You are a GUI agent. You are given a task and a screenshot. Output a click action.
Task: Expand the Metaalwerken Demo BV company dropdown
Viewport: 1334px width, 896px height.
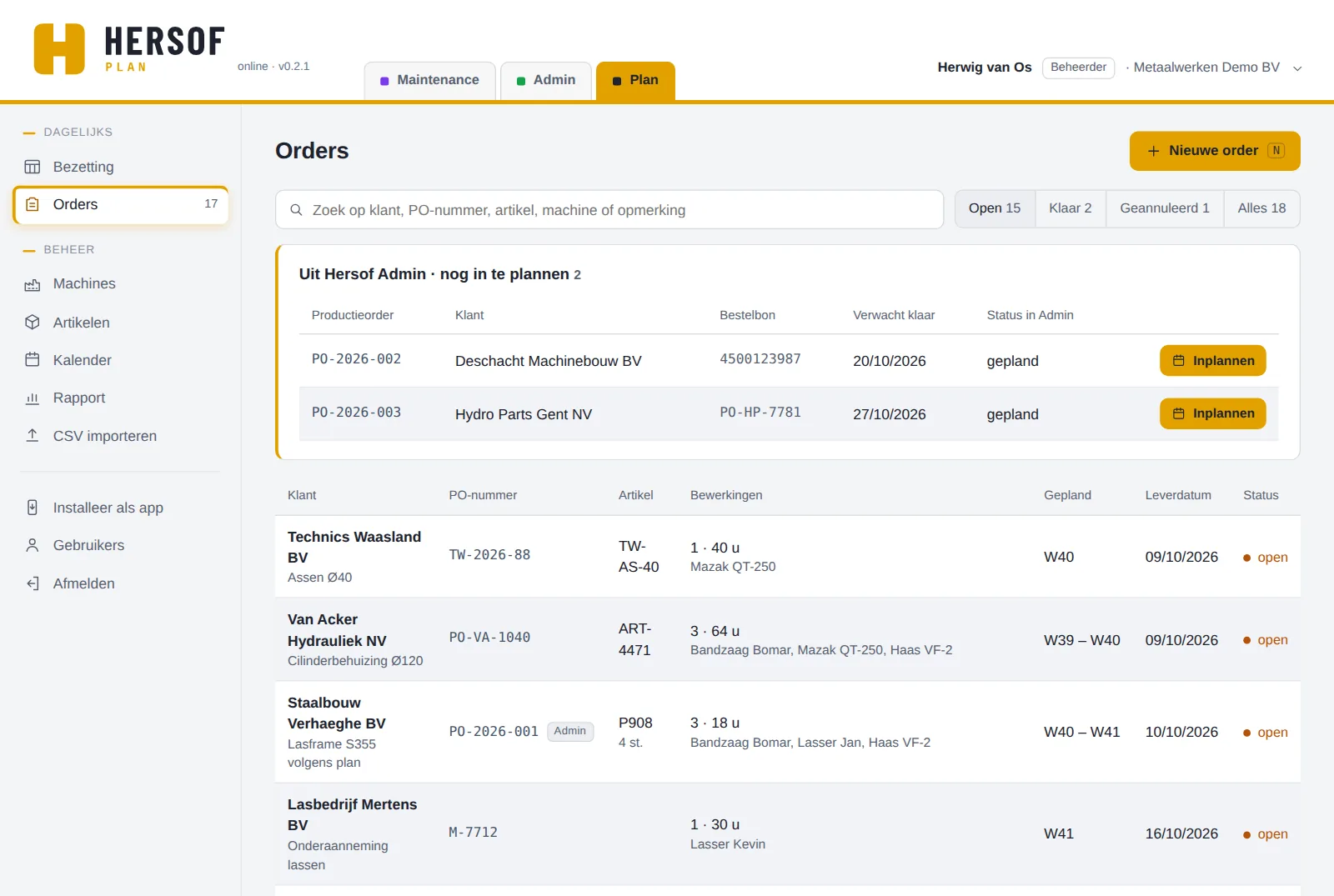tap(1296, 68)
